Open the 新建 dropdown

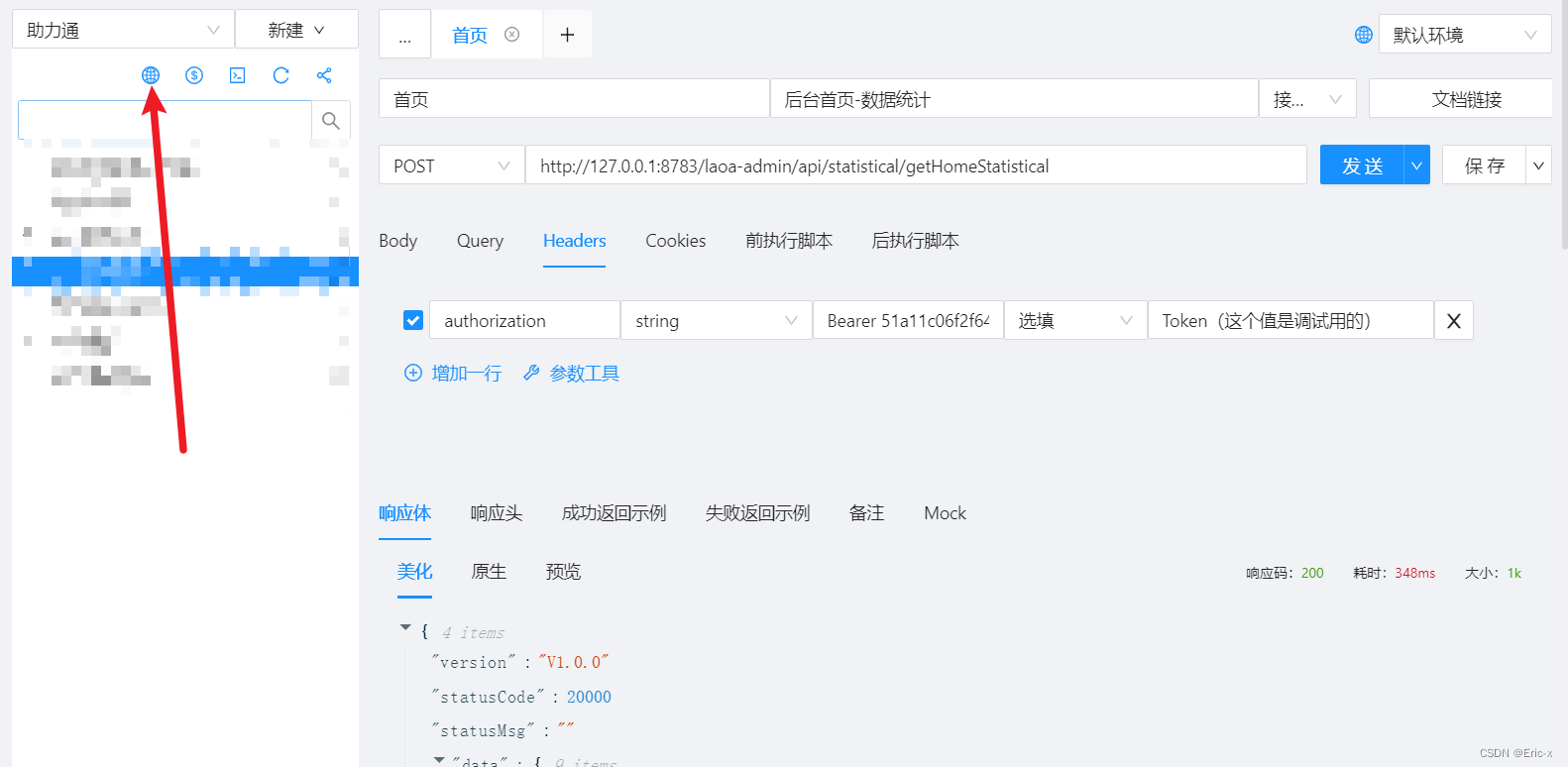(296, 30)
